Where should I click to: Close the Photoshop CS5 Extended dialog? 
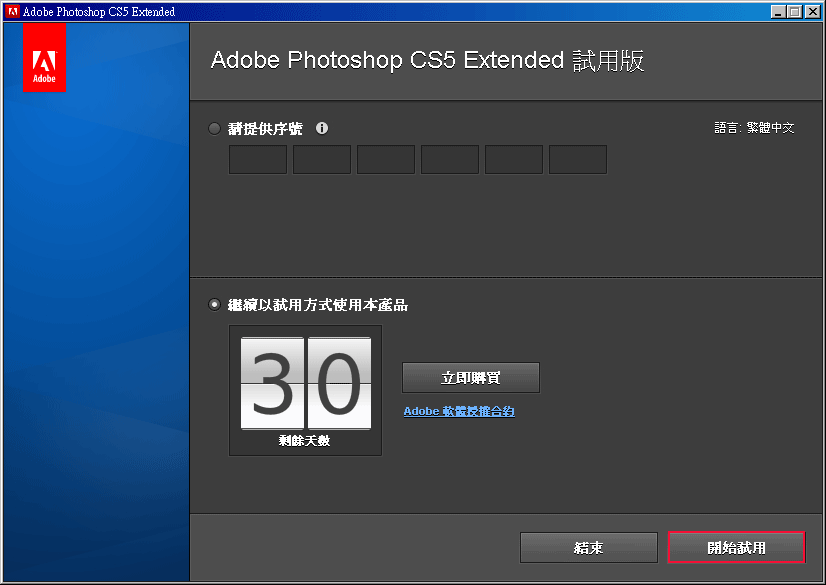coord(813,12)
